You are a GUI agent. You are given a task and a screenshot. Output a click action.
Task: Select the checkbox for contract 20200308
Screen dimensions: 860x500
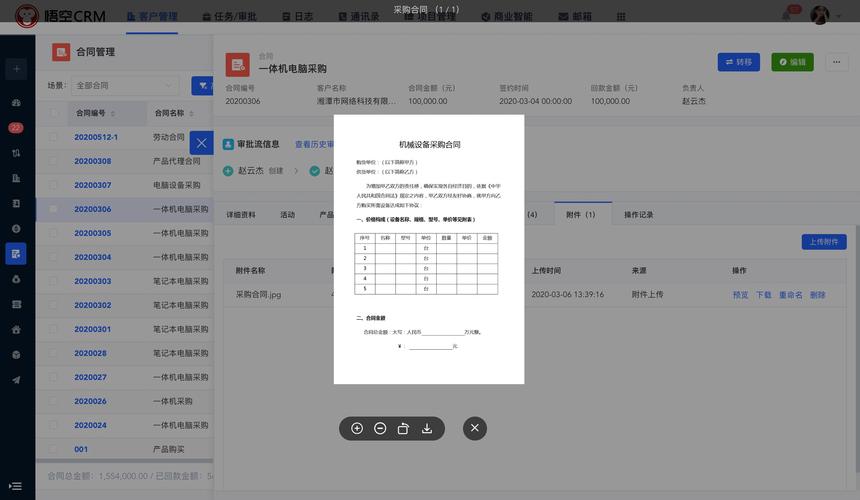pyautogui.click(x=54, y=161)
